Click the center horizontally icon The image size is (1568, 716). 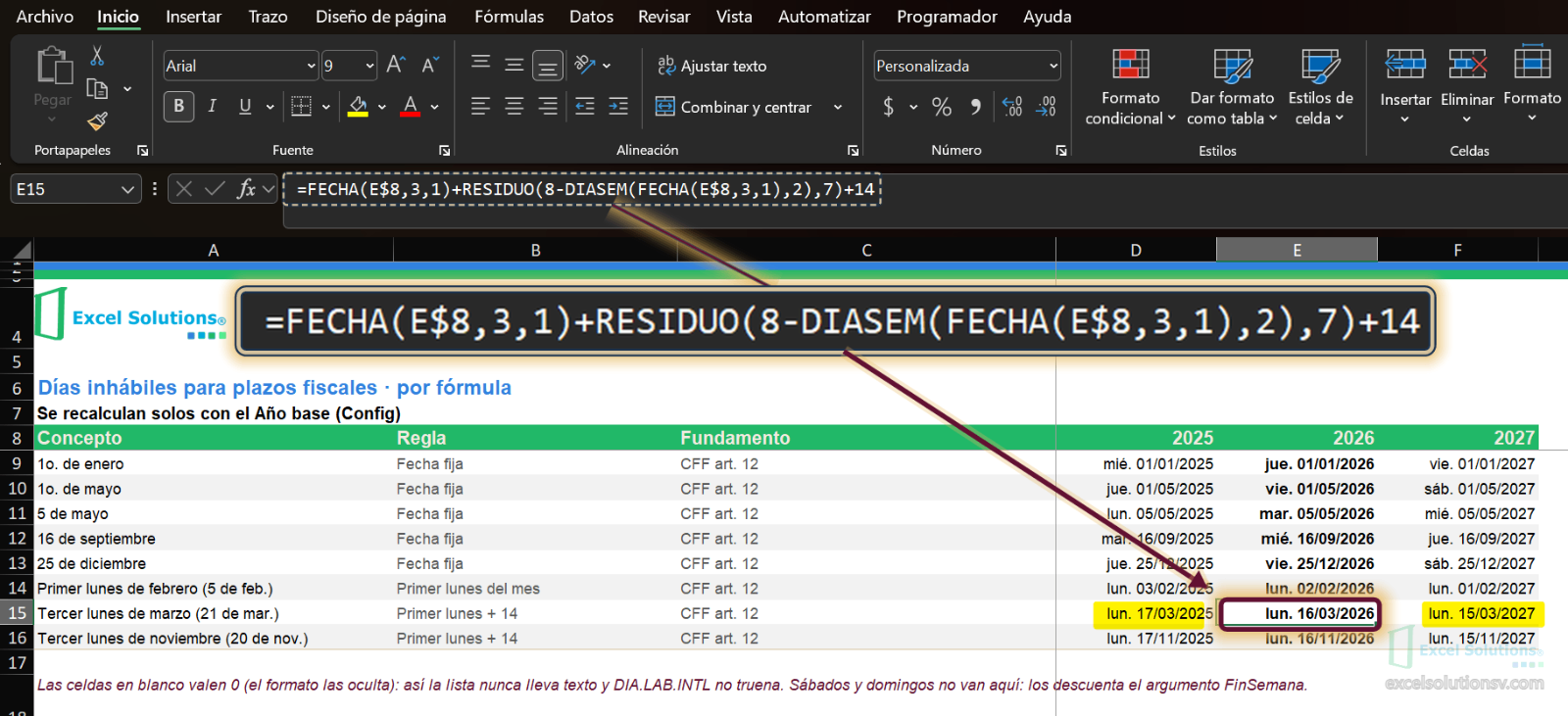(x=514, y=106)
